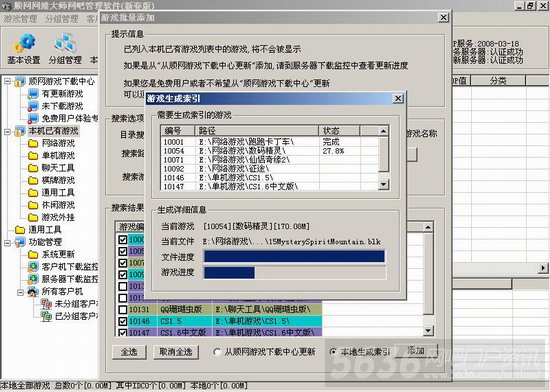Select 本地生成索引 radio option
Image resolution: width=550 pixels, height=392 pixels.
pyautogui.click(x=333, y=352)
